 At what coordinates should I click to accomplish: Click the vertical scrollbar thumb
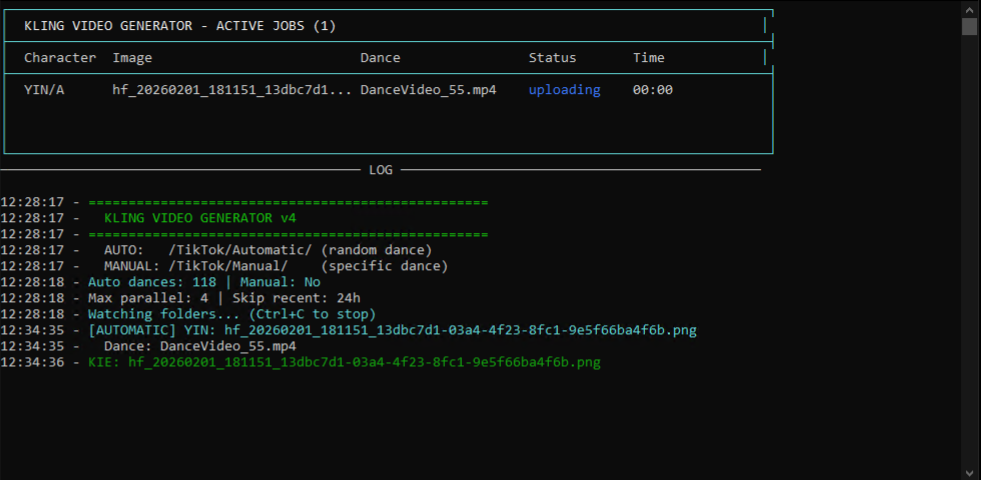click(969, 26)
